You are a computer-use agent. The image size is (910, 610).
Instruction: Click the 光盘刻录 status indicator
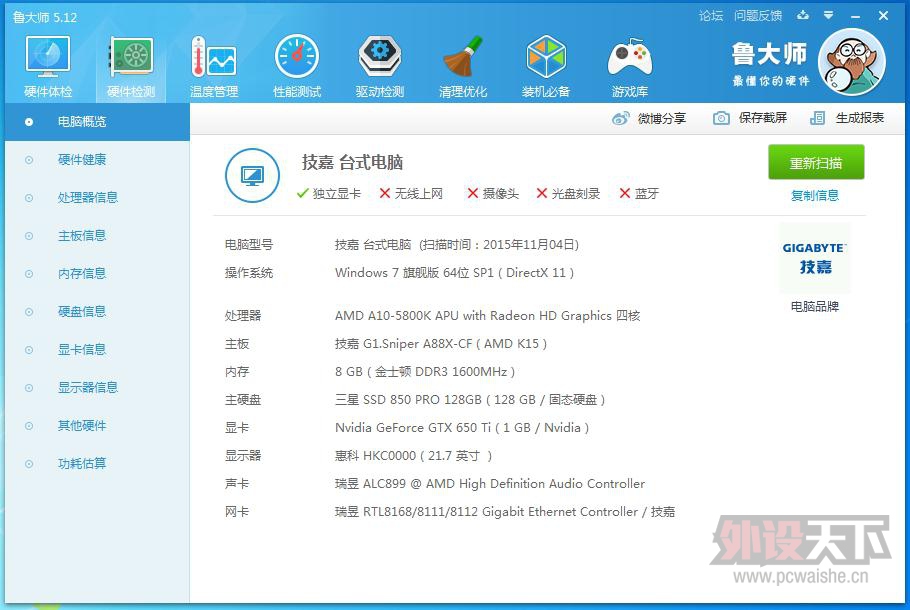[x=568, y=193]
